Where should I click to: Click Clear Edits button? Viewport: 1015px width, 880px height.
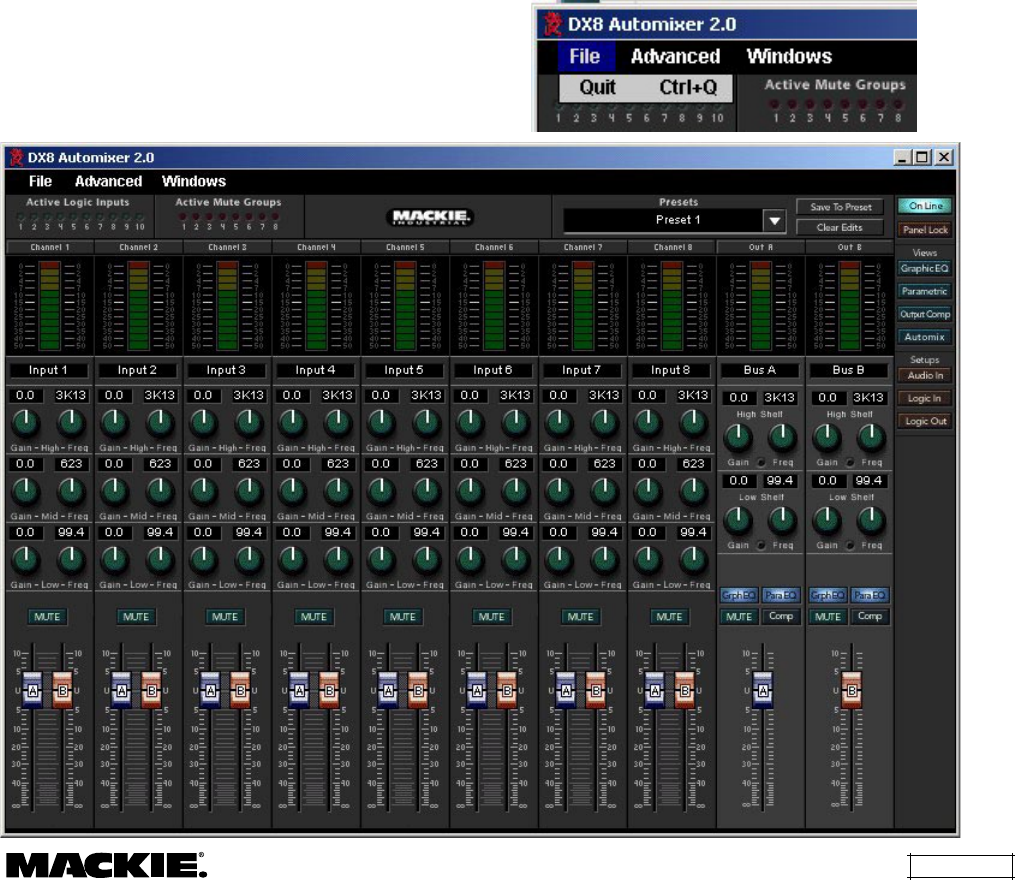tap(840, 227)
